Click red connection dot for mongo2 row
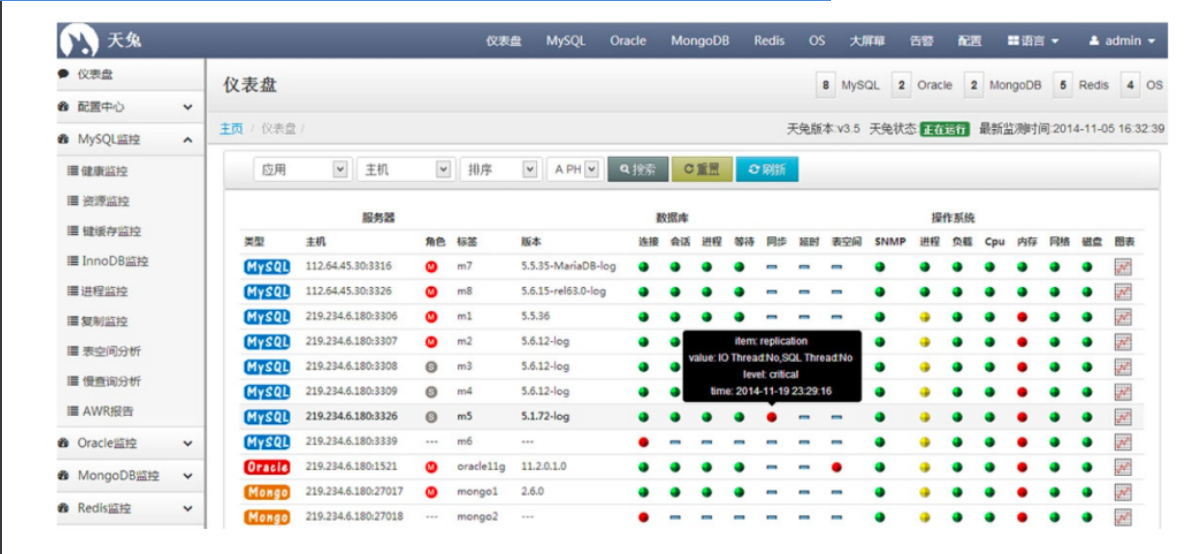This screenshot has height=554, width=1193. point(644,517)
